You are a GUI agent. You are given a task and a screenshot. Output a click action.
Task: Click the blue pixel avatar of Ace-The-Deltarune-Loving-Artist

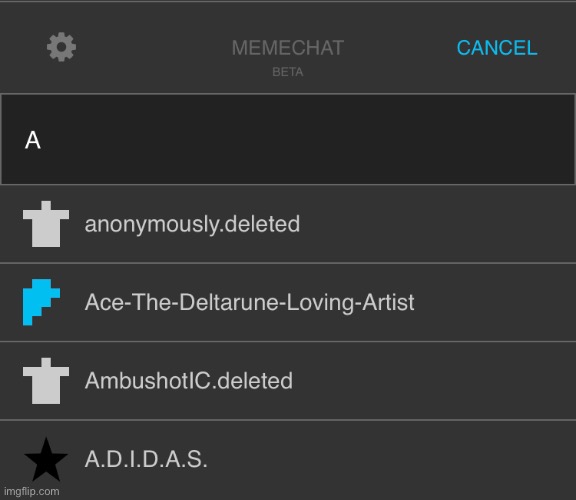pyautogui.click(x=42, y=302)
